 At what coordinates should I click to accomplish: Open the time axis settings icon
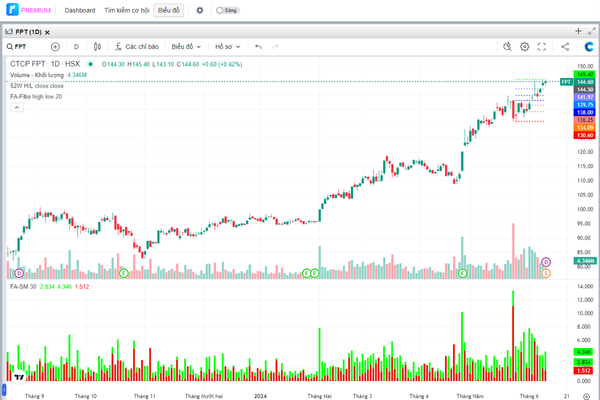[586, 396]
